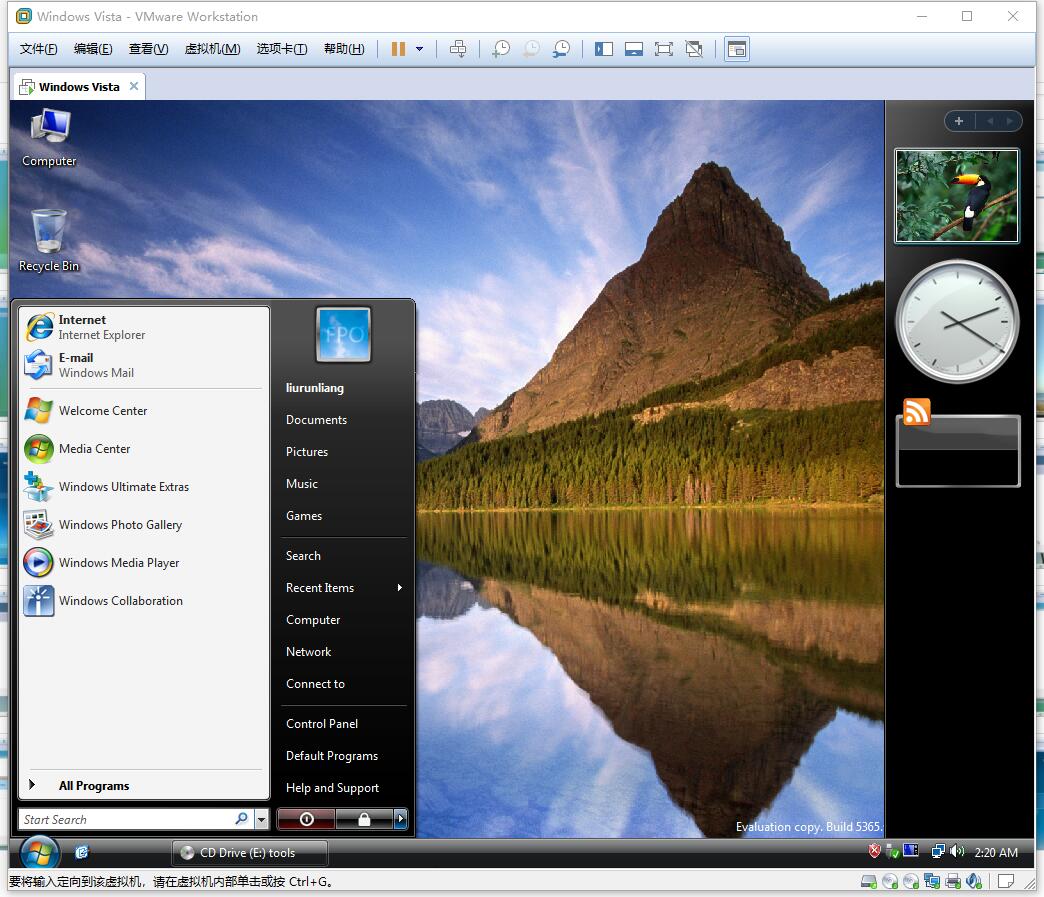The height and width of the screenshot is (897, 1044).
Task: Open the 帮助(H) menu
Action: pos(344,49)
